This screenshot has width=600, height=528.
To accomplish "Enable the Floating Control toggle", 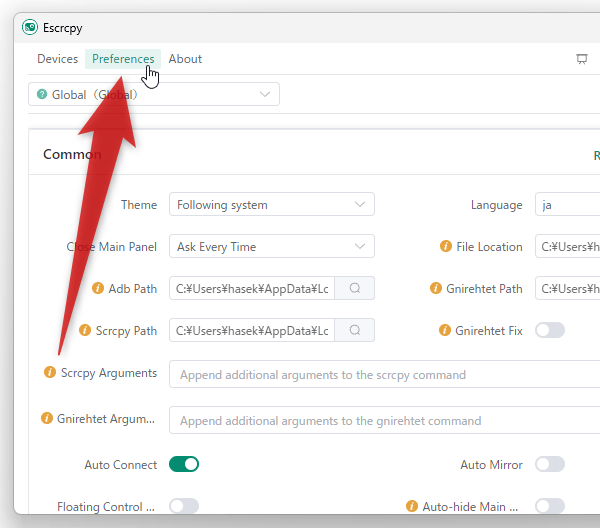I will point(184,506).
